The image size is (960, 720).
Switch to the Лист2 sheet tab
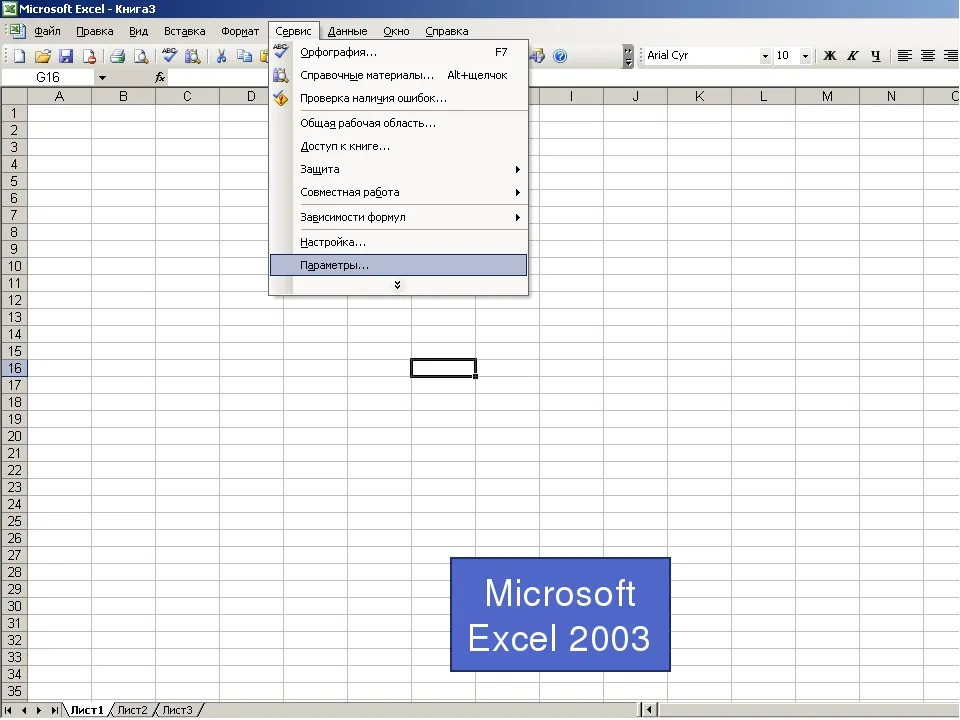click(132, 710)
